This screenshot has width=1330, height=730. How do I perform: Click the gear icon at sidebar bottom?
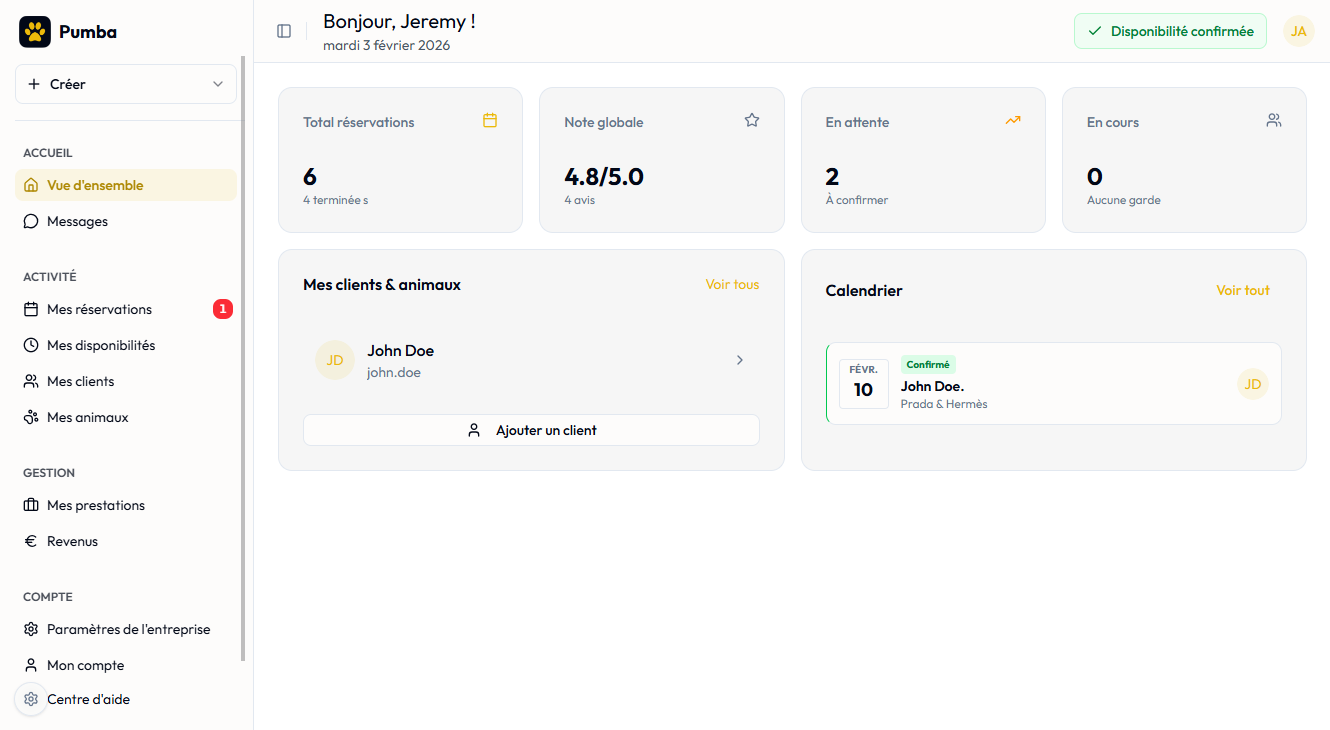coord(31,699)
